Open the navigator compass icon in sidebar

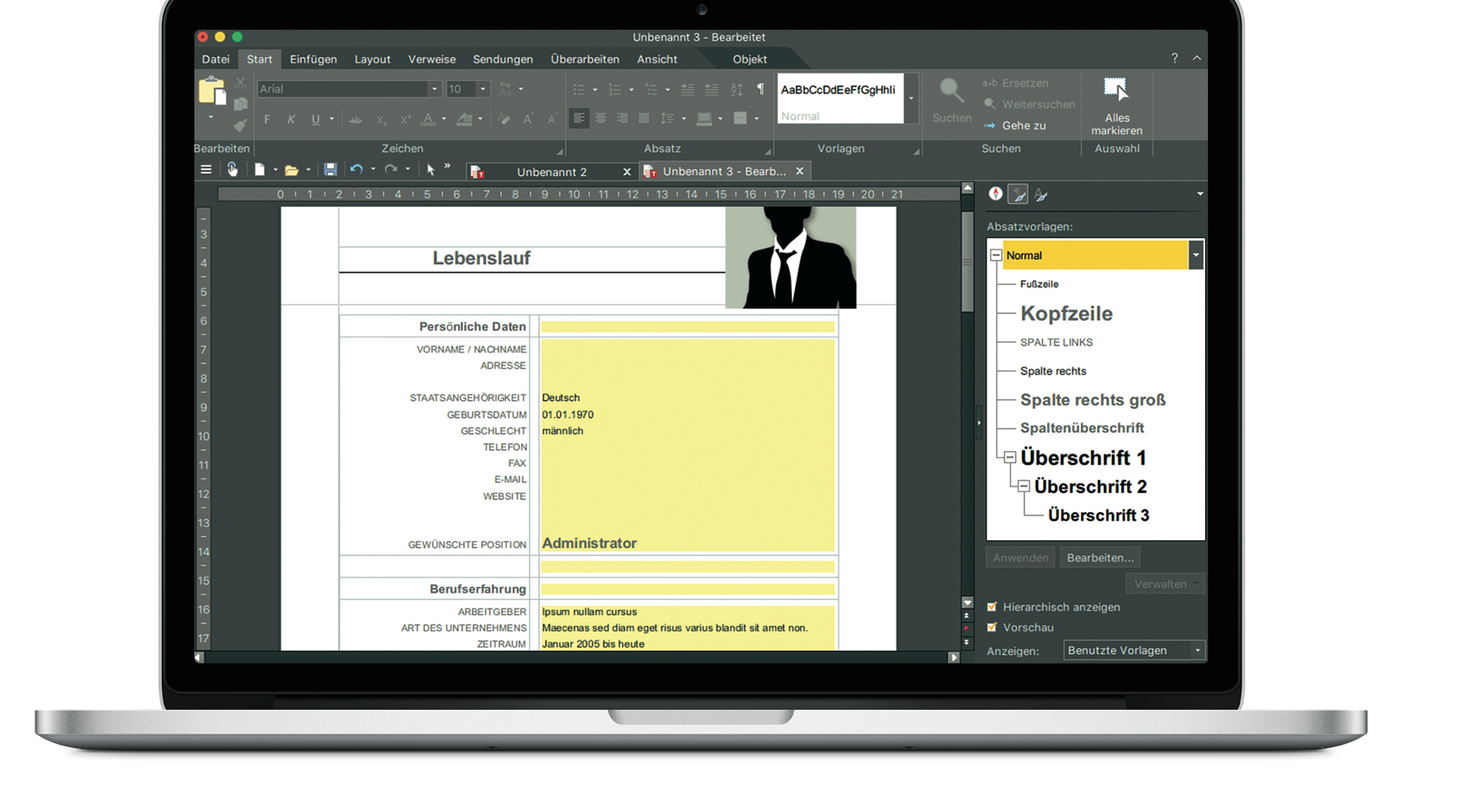coord(995,194)
